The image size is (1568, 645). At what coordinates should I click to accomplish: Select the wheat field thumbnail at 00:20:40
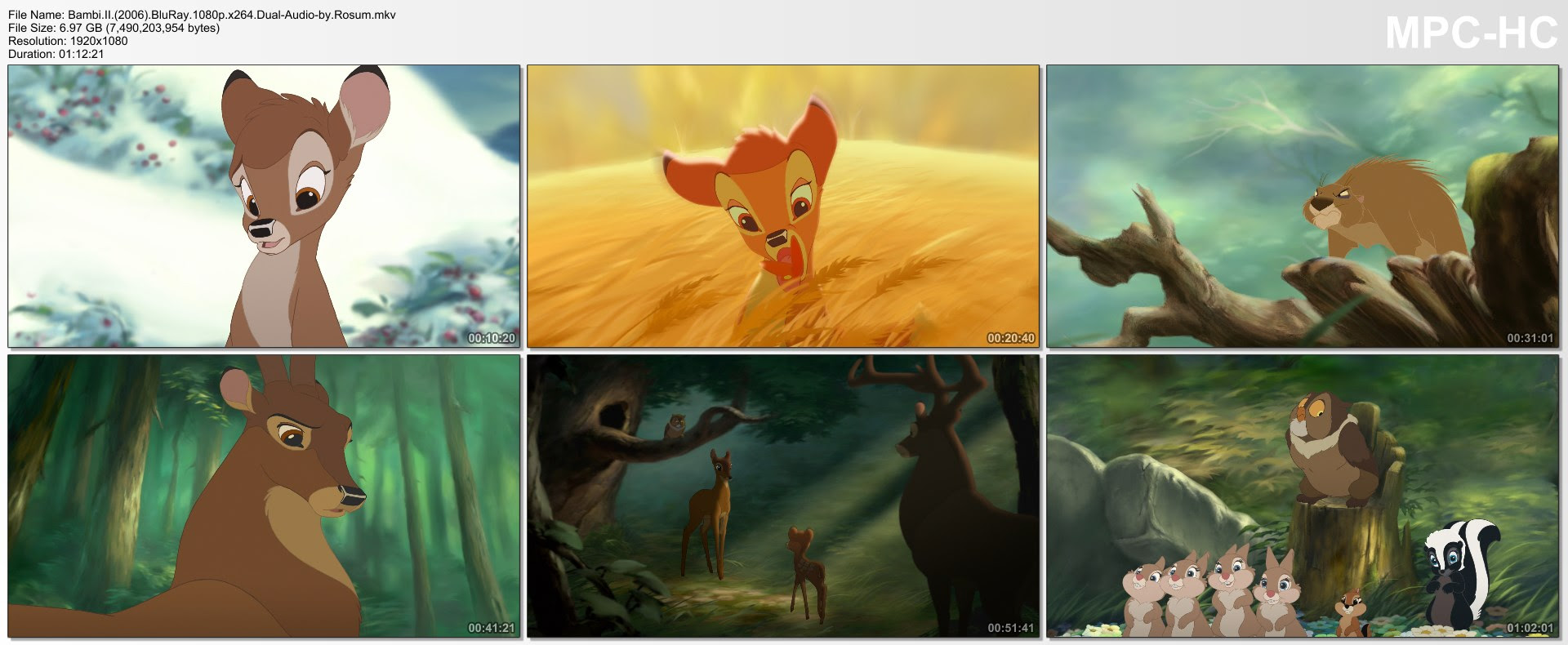tap(783, 207)
